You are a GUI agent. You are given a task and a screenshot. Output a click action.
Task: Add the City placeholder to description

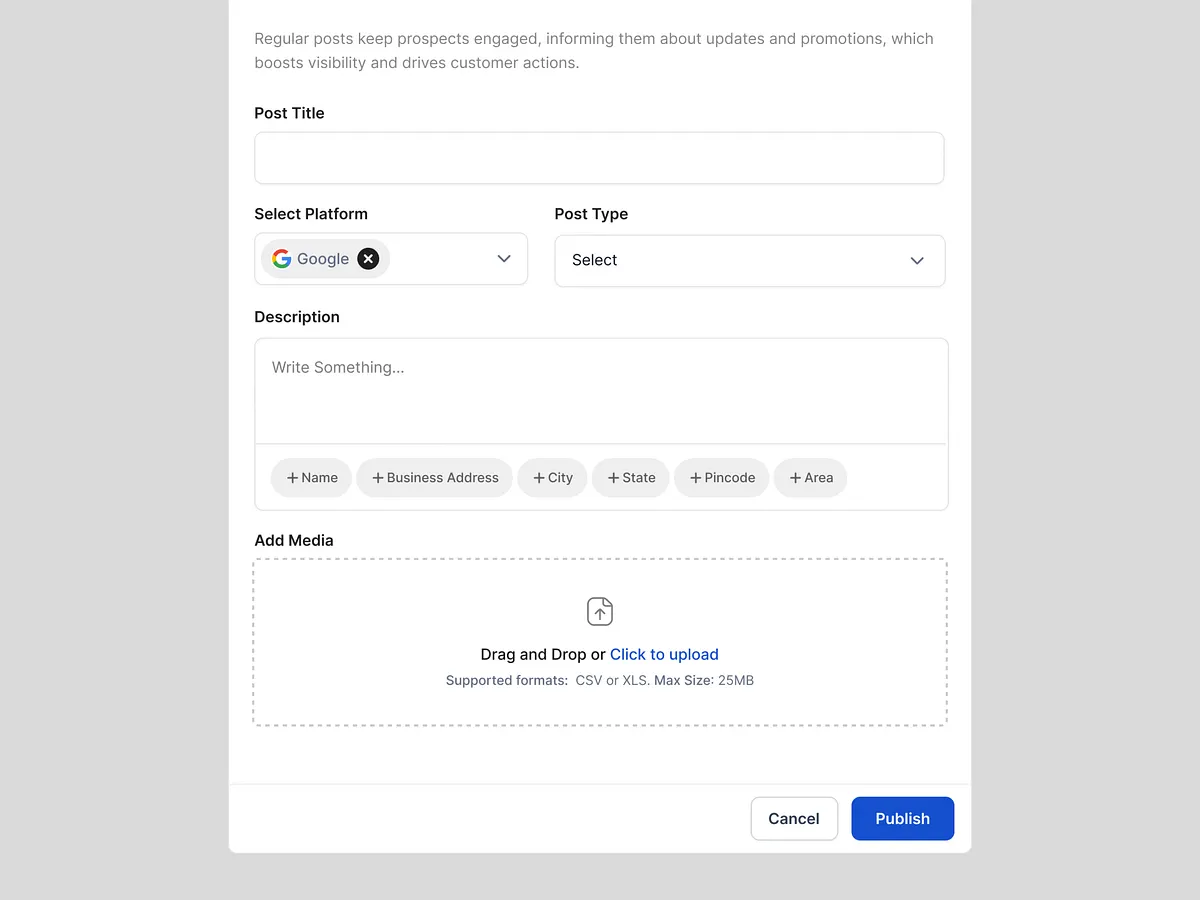pyautogui.click(x=552, y=478)
